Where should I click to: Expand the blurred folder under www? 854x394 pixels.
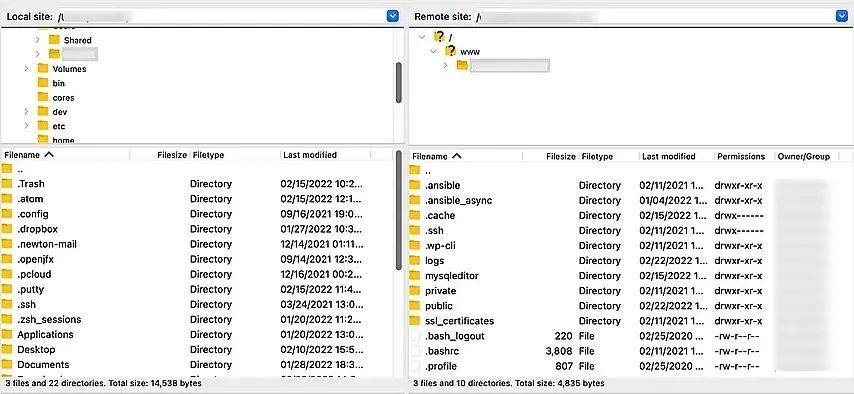[445, 65]
